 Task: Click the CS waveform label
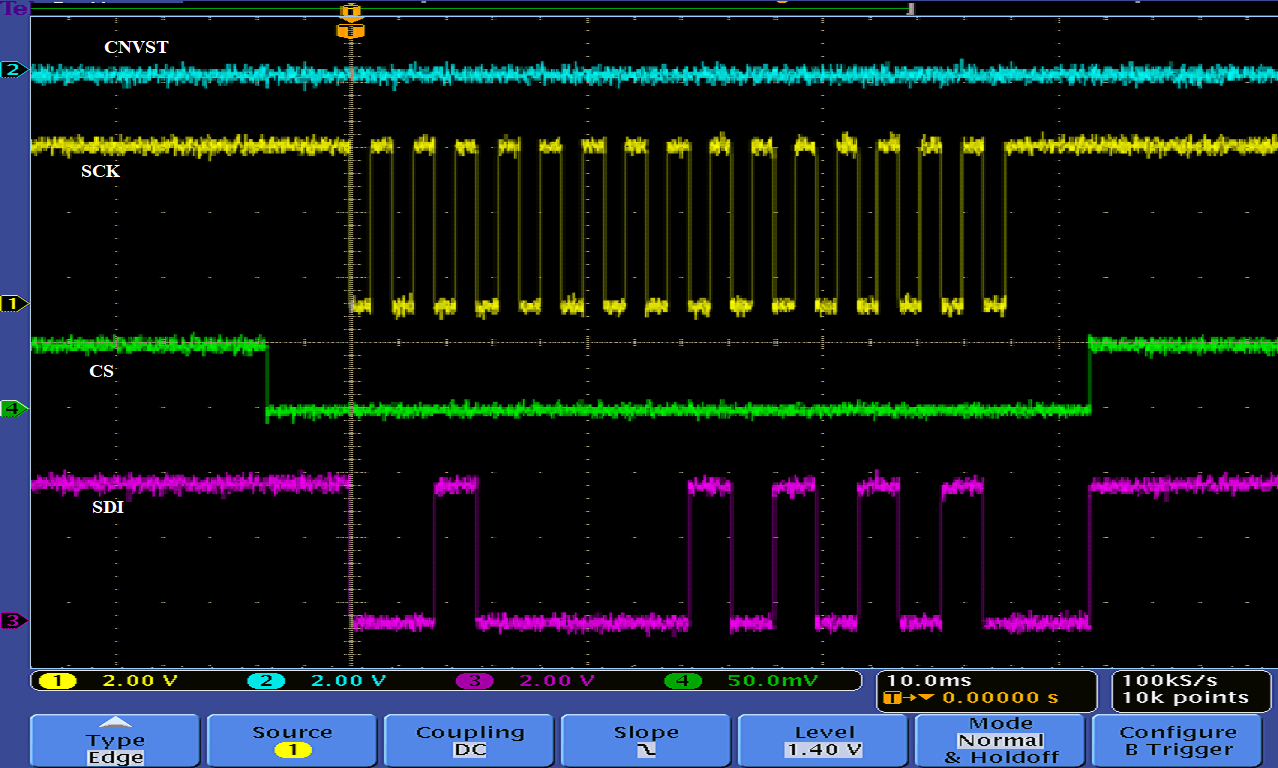tap(101, 371)
